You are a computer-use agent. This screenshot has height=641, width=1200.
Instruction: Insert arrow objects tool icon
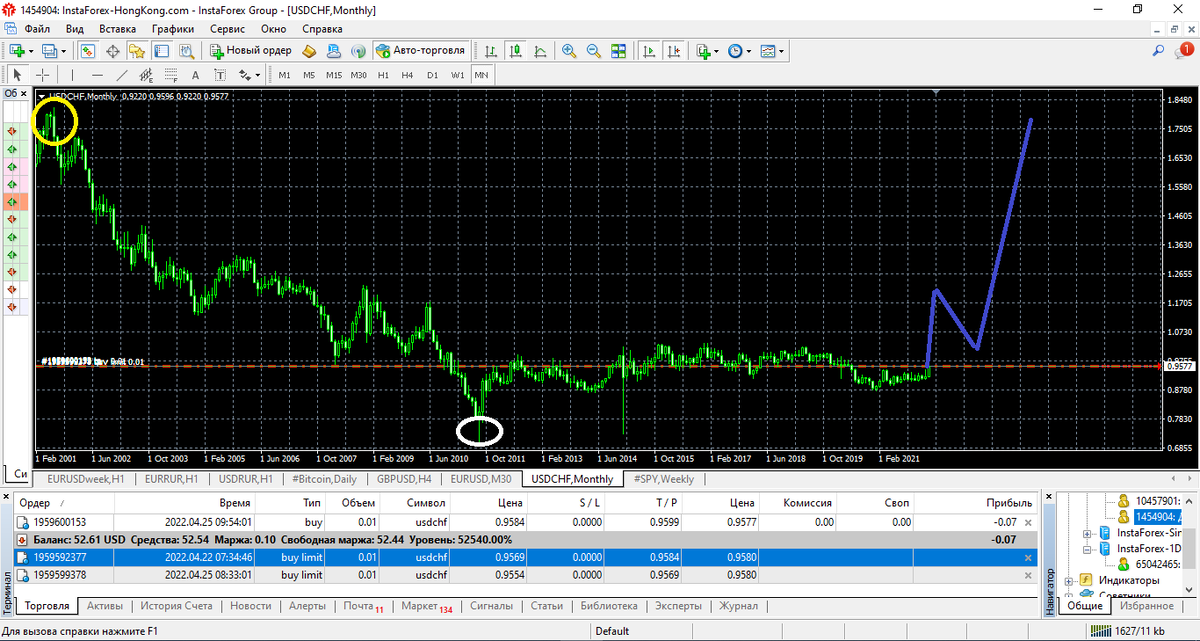[244, 75]
